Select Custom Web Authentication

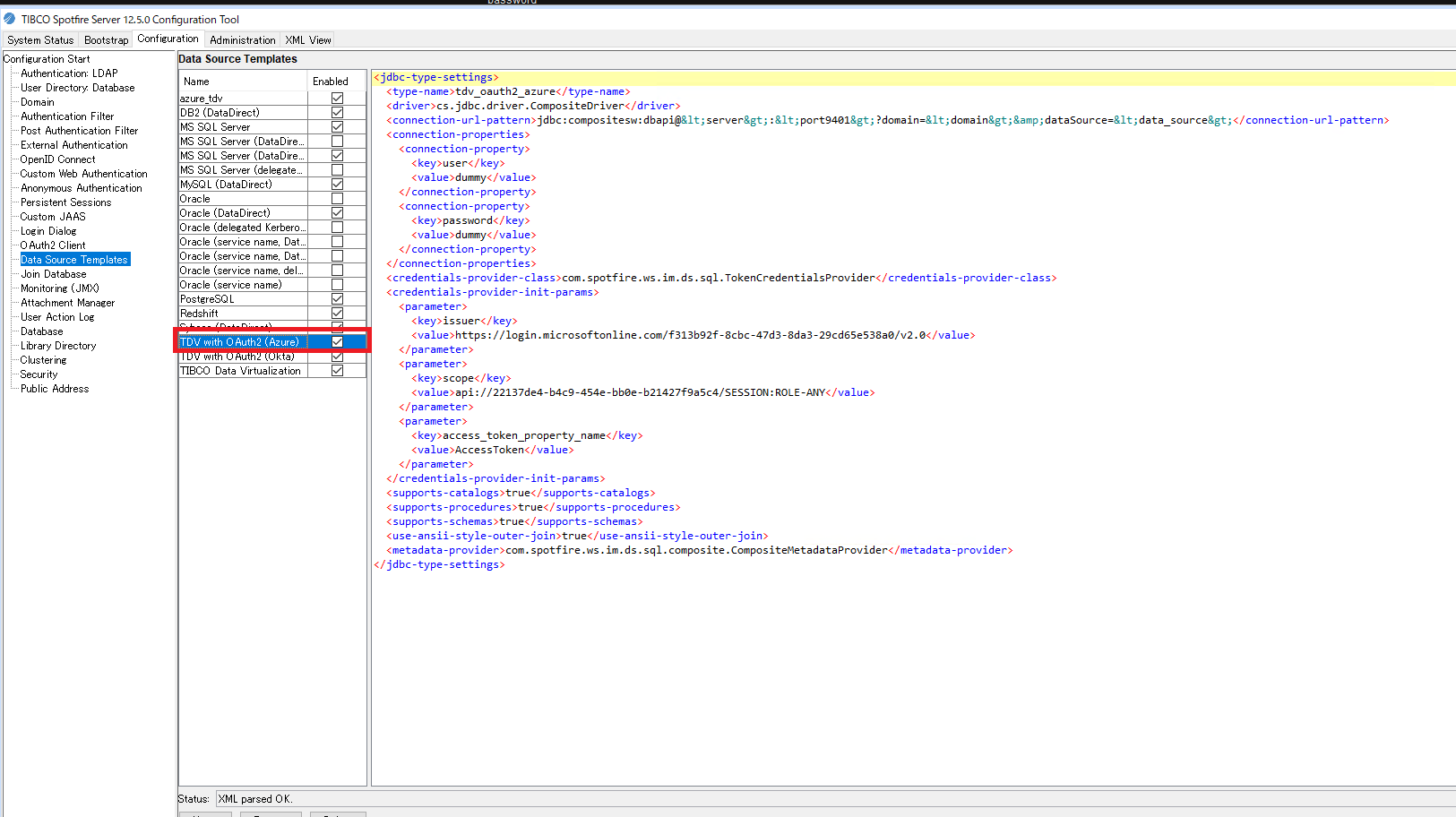[83, 174]
